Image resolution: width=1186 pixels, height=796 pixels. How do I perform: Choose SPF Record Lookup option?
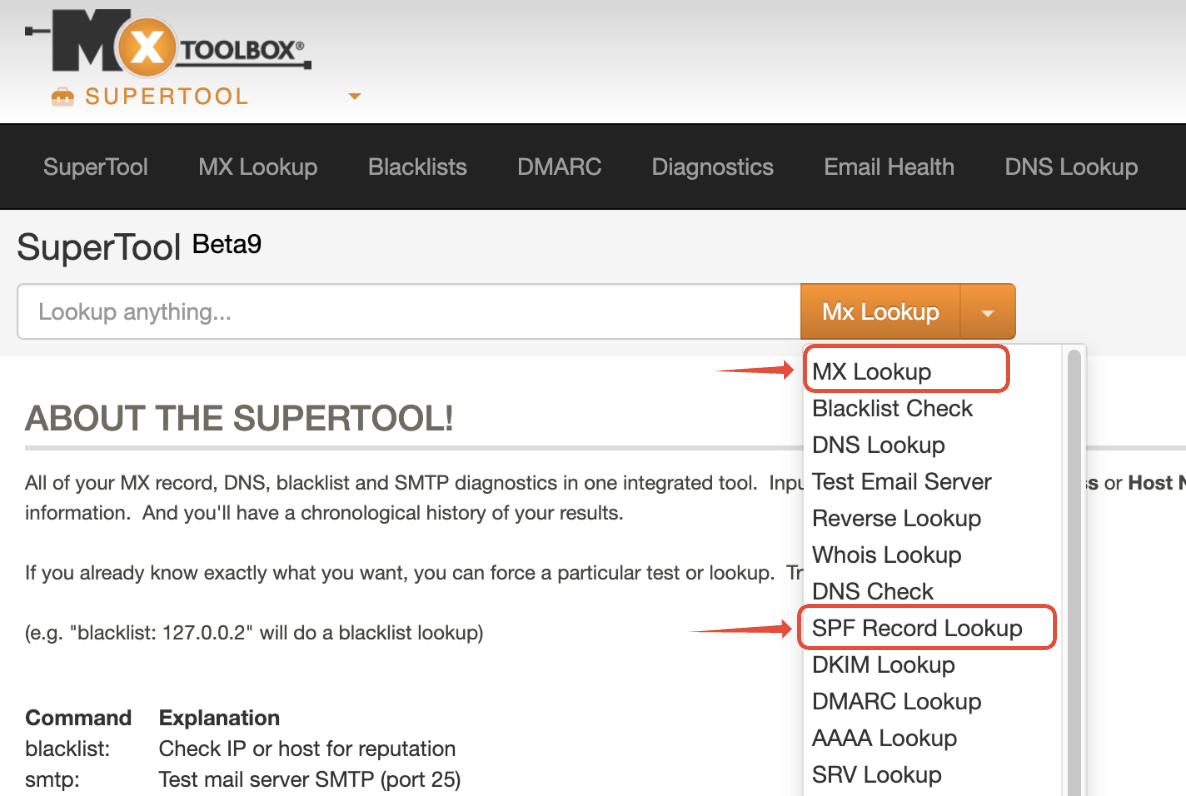917,628
